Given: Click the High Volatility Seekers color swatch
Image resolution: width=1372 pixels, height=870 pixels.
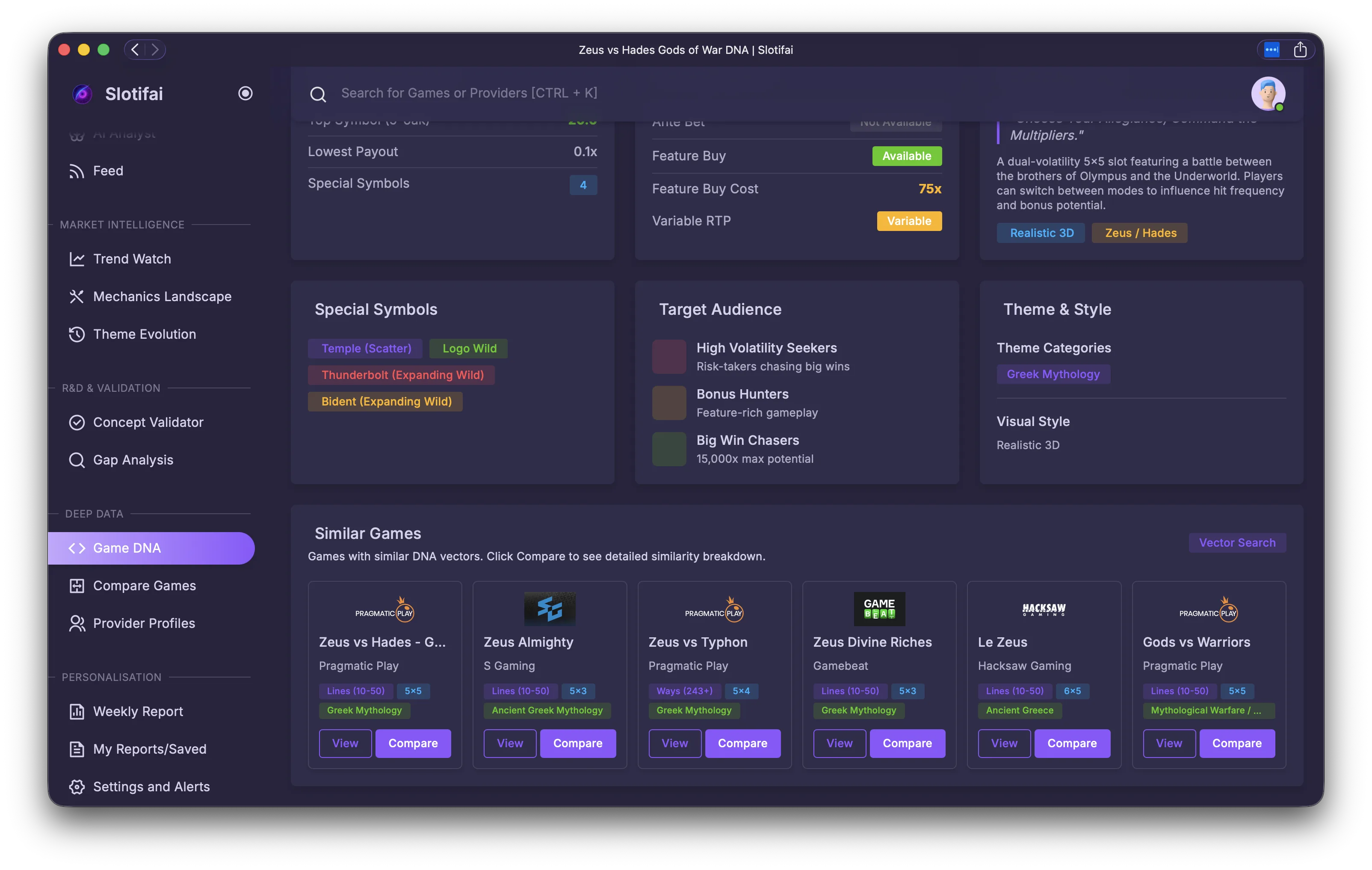Looking at the screenshot, I should (669, 357).
